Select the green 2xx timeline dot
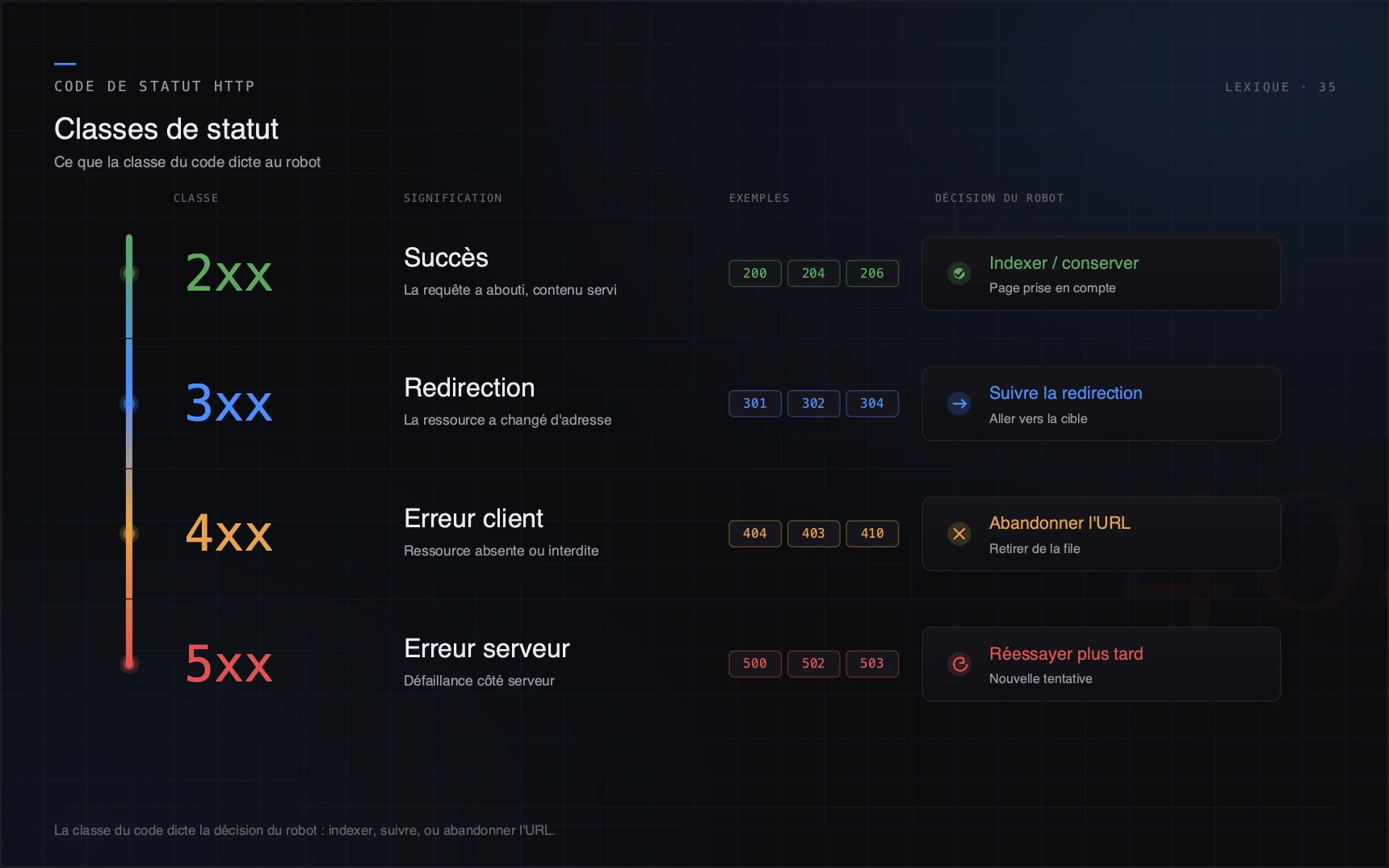This screenshot has width=1389, height=868. pos(129,274)
